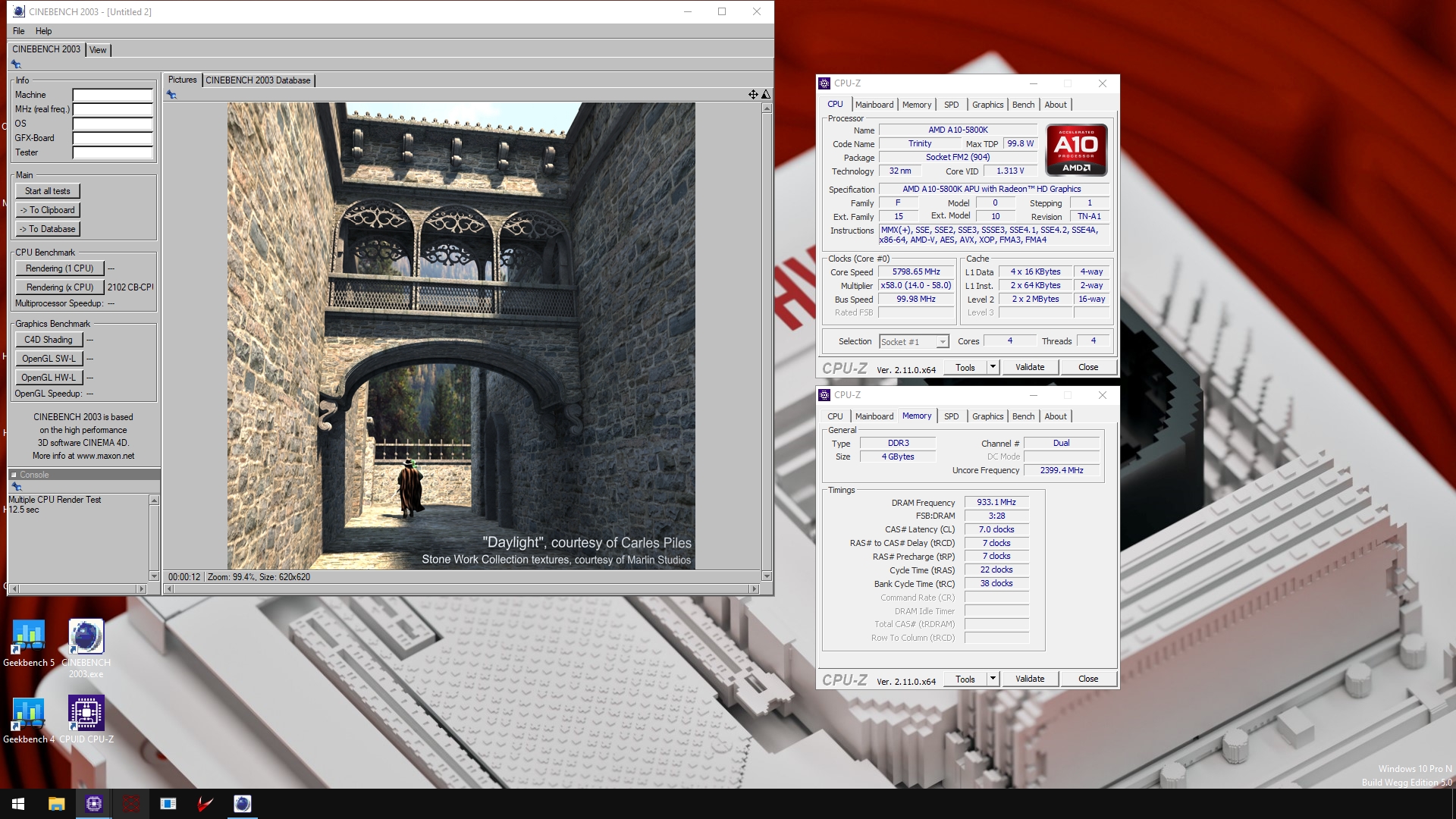Click the Machine input field
Image resolution: width=1456 pixels, height=819 pixels.
(x=113, y=96)
